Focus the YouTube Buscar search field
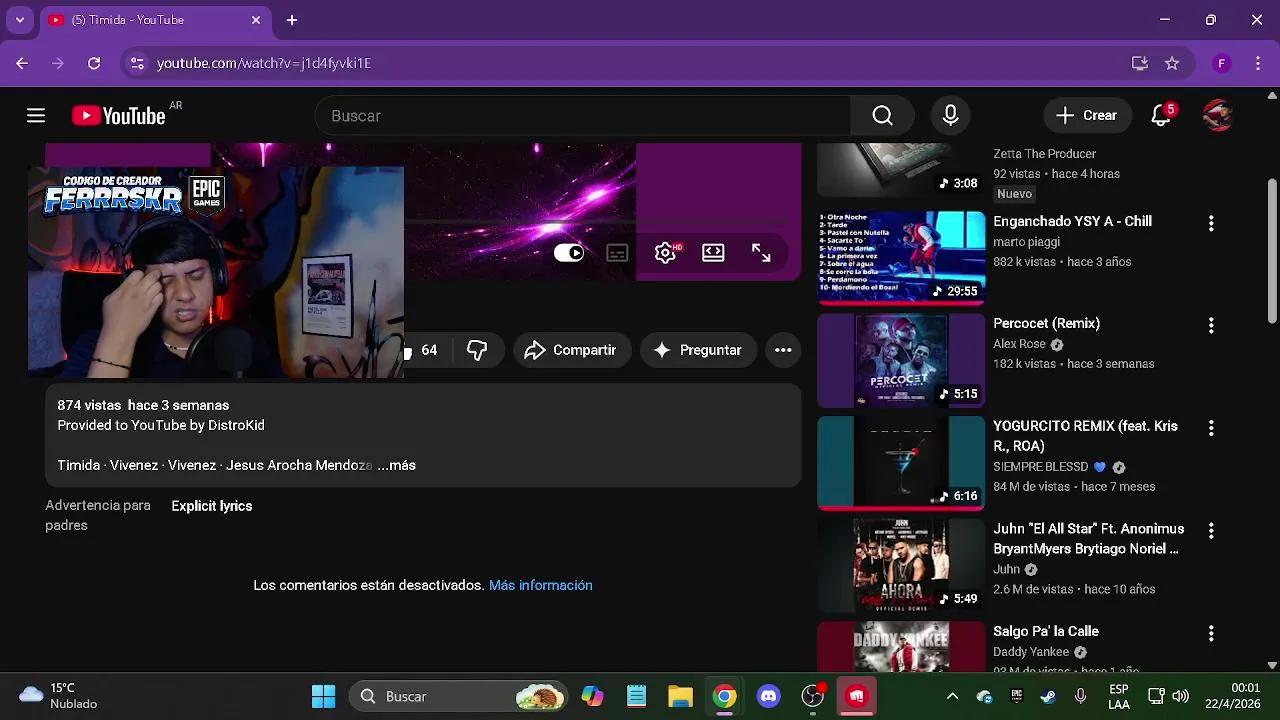 pyautogui.click(x=583, y=116)
